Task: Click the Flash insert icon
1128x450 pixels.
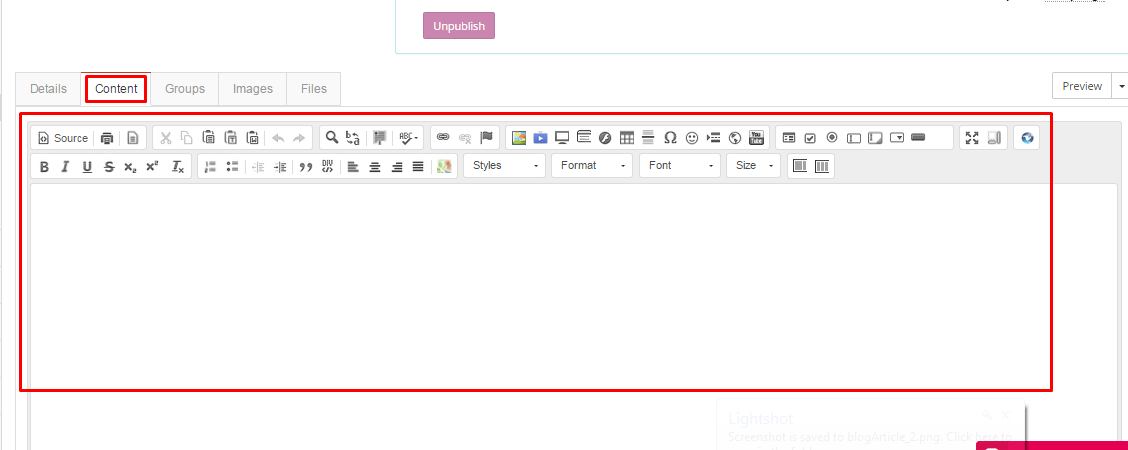Action: 605,138
